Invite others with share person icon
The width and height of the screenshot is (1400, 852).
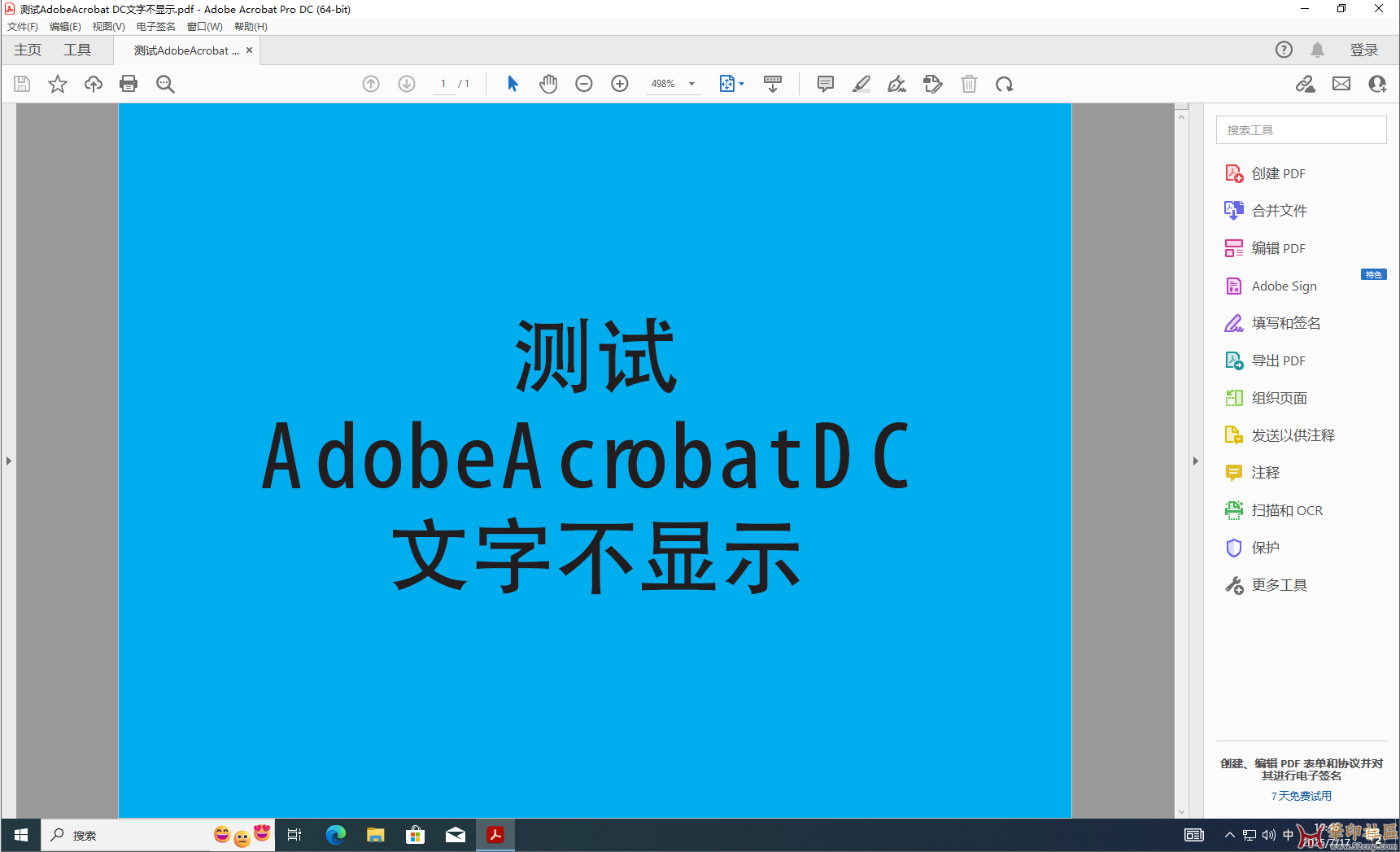(x=1377, y=84)
